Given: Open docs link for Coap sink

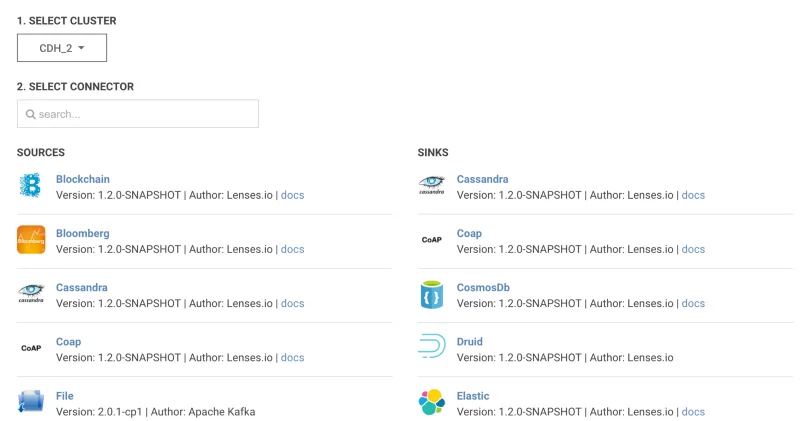Looking at the screenshot, I should click(693, 249).
